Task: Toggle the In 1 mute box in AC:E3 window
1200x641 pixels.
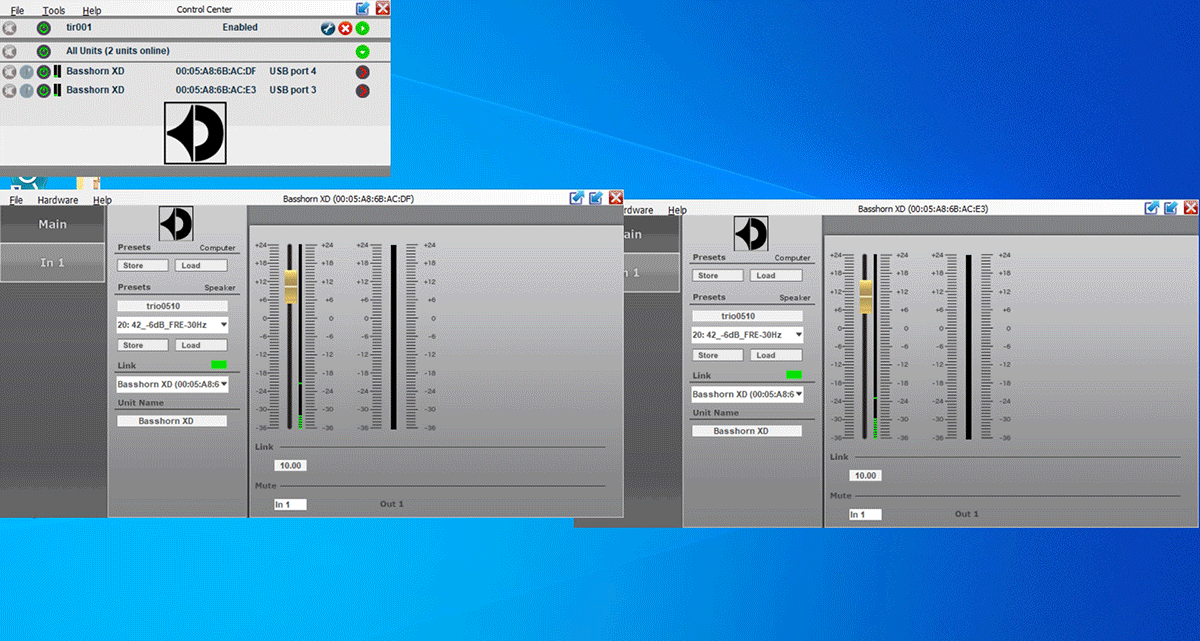Action: [866, 514]
